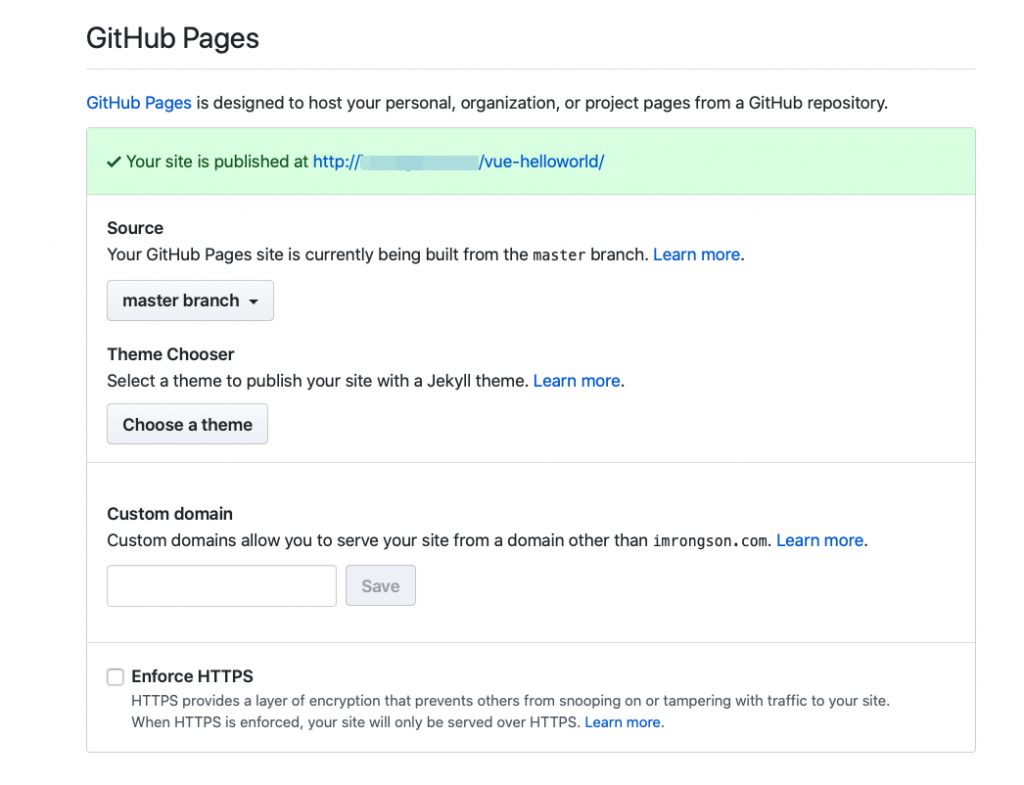Click the imrongson.com domain text
The height and width of the screenshot is (785, 1024).
pos(710,541)
